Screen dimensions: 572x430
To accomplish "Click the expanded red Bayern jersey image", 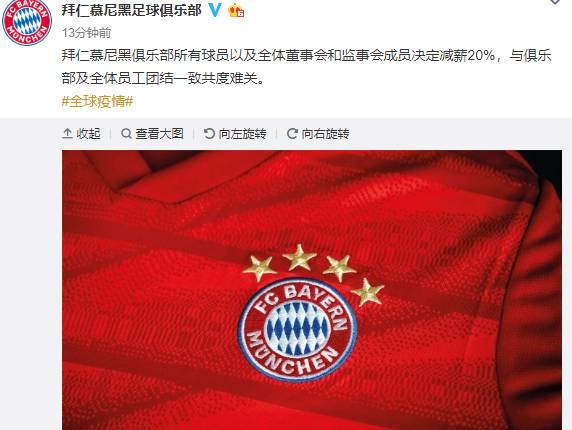I will click(312, 290).
